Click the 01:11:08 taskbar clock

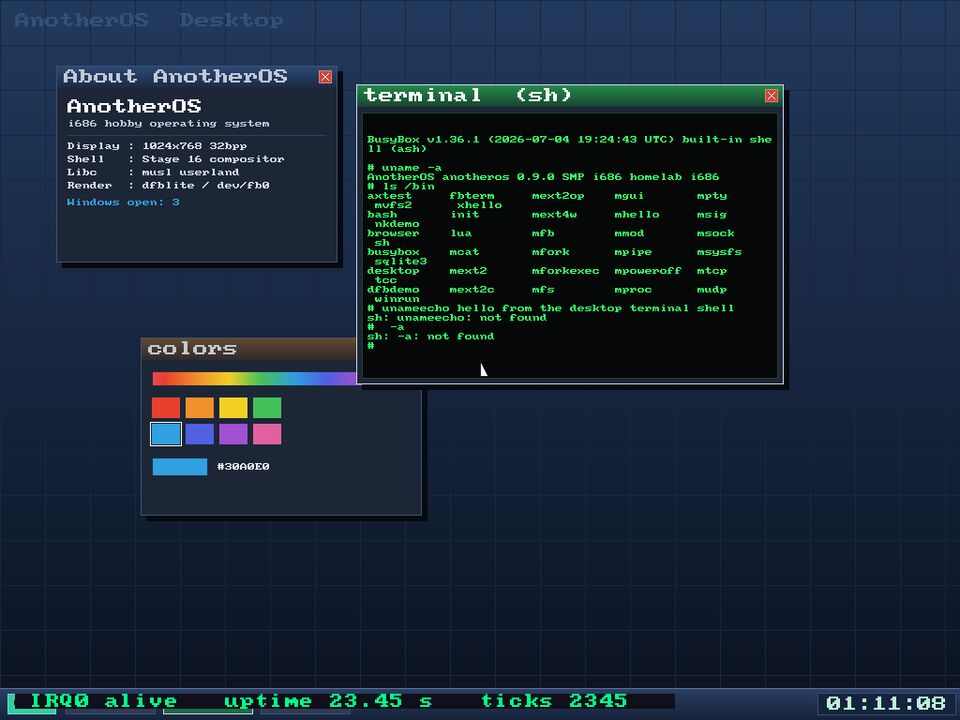click(x=886, y=703)
